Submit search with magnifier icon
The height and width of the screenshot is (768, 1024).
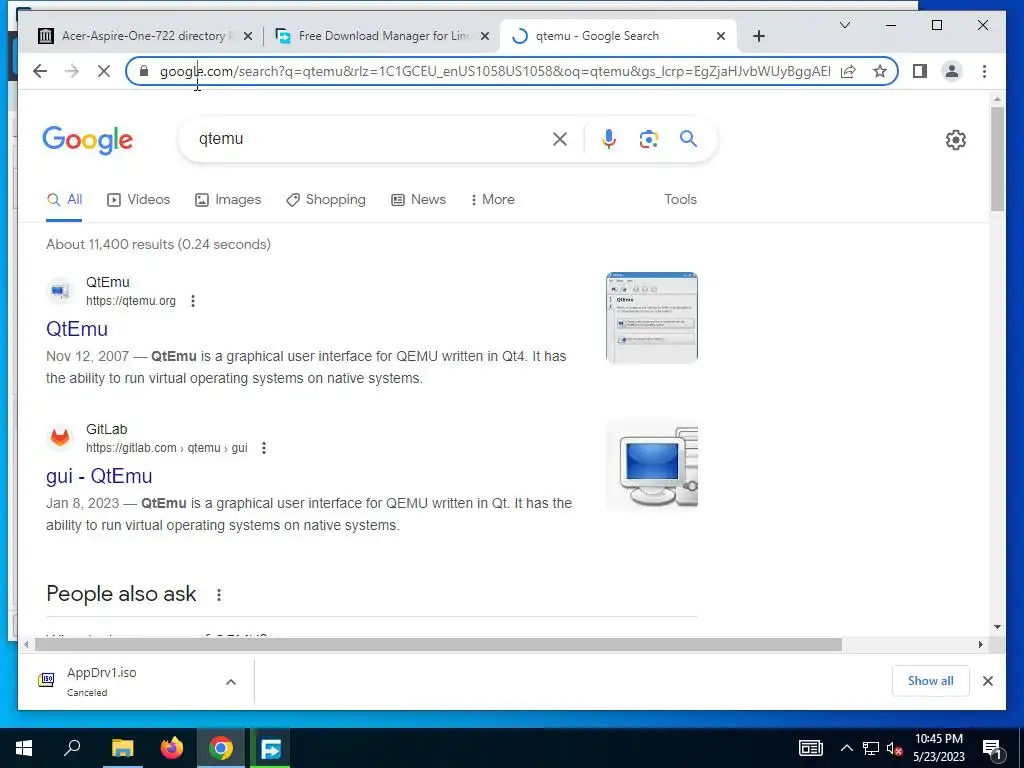coord(688,138)
